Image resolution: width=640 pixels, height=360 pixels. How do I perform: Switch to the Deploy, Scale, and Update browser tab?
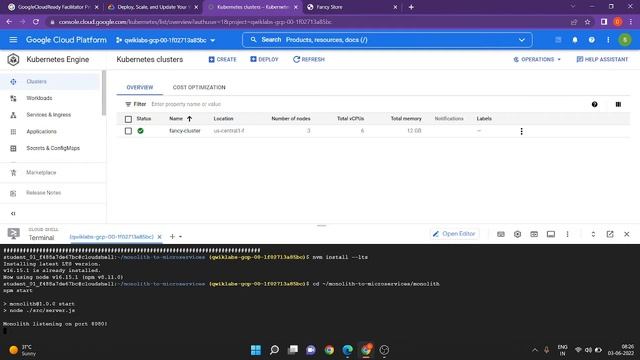coord(152,7)
